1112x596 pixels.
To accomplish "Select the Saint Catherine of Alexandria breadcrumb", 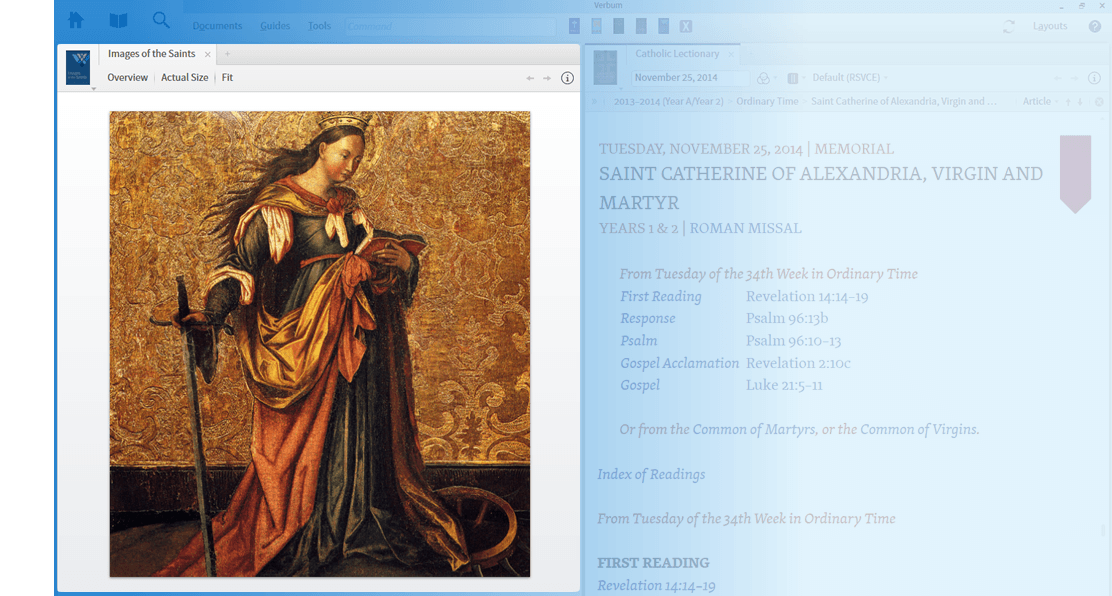I will point(903,101).
